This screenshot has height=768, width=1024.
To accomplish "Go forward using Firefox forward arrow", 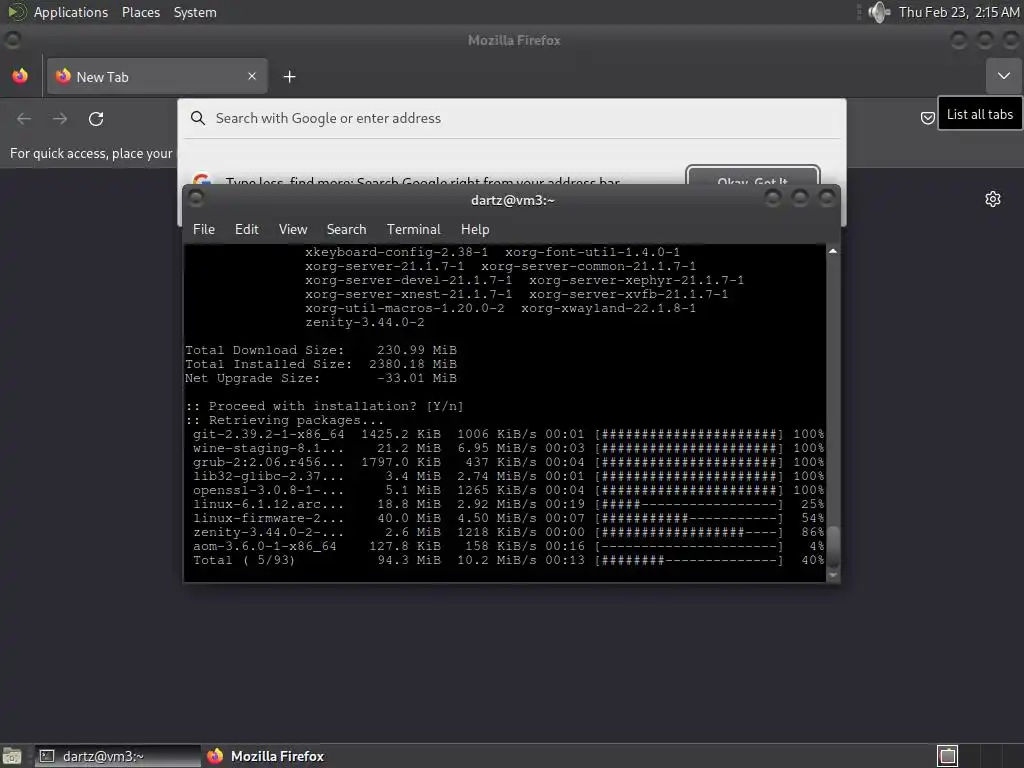I will [60, 119].
